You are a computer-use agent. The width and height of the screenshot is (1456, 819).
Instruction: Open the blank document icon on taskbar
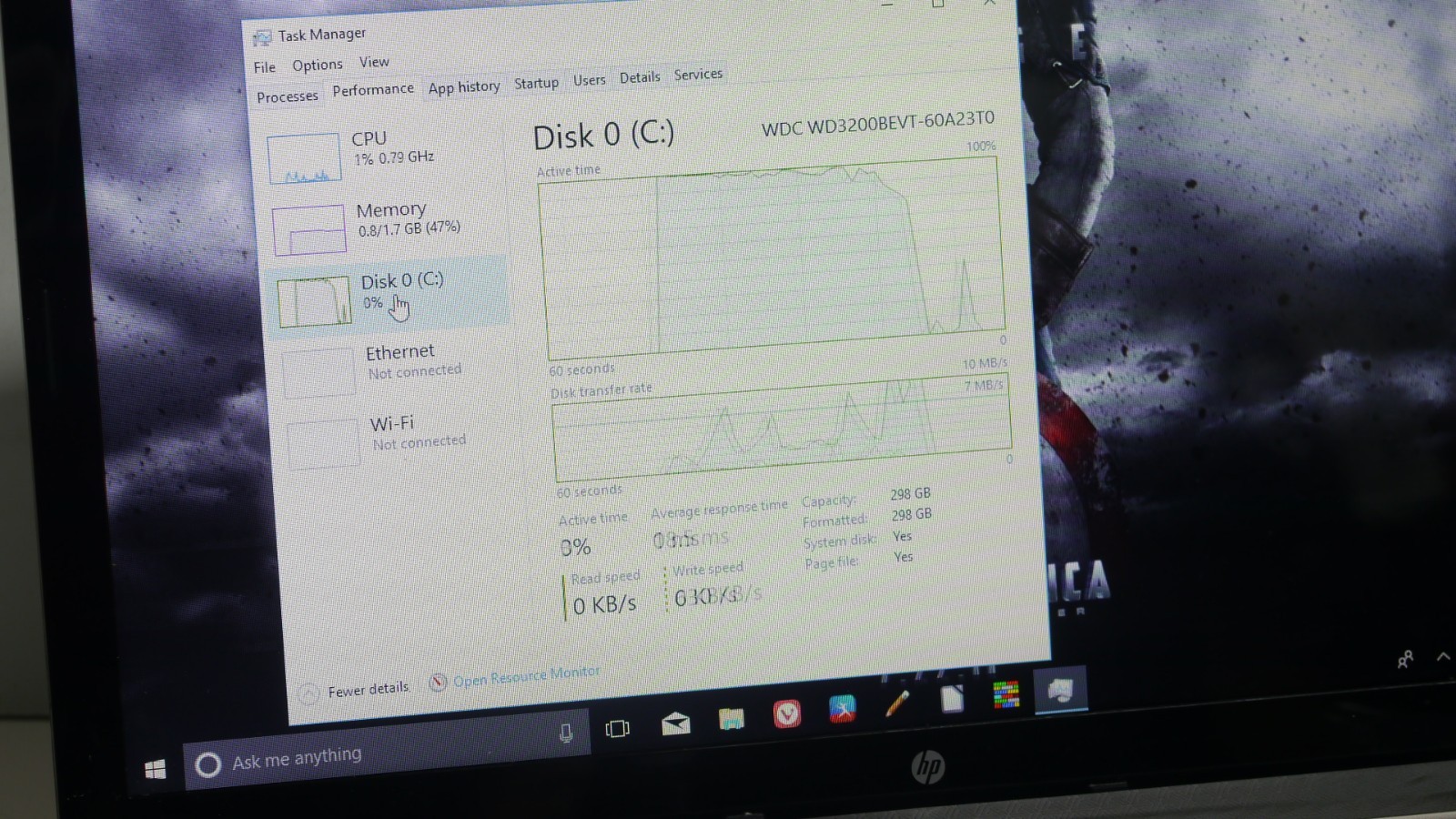[952, 699]
